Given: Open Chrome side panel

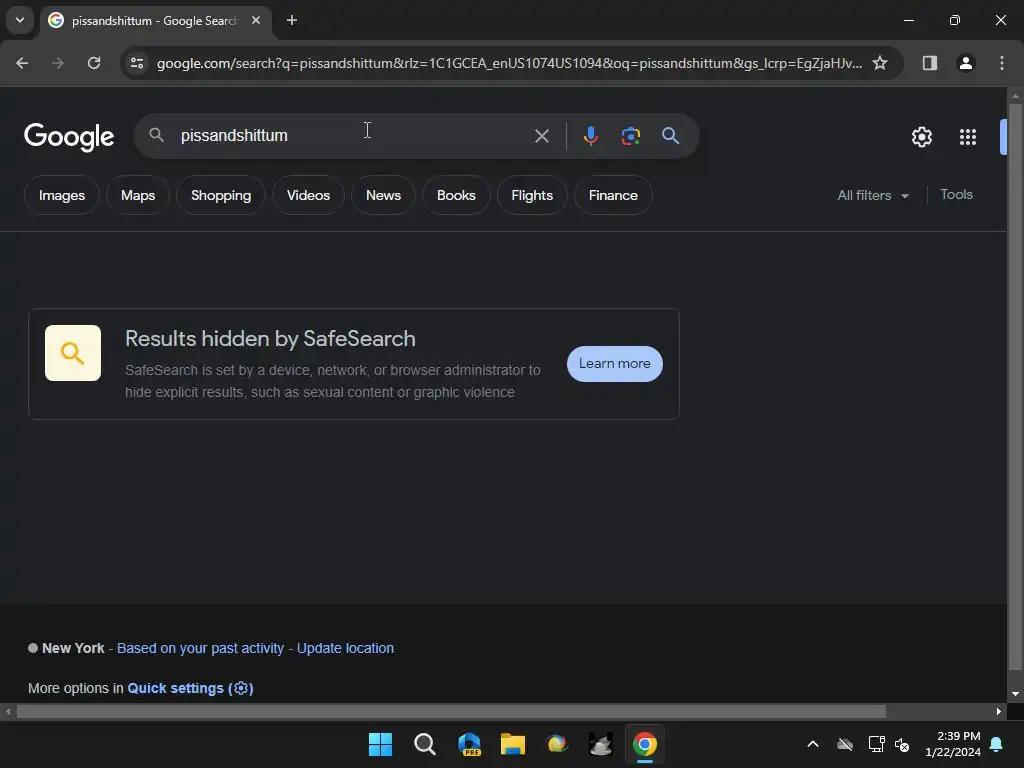Looking at the screenshot, I should [x=929, y=63].
